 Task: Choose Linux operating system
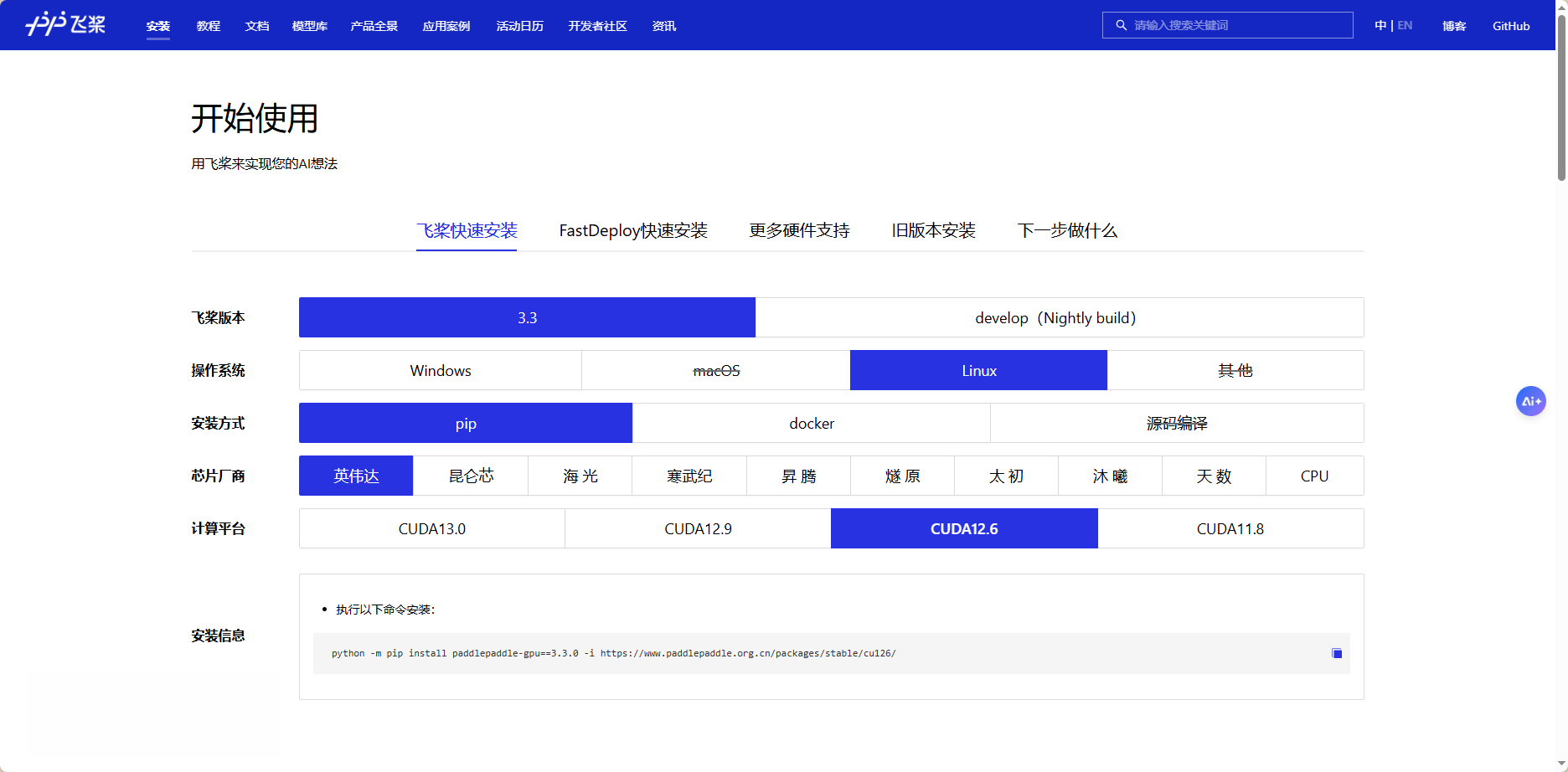(x=978, y=370)
